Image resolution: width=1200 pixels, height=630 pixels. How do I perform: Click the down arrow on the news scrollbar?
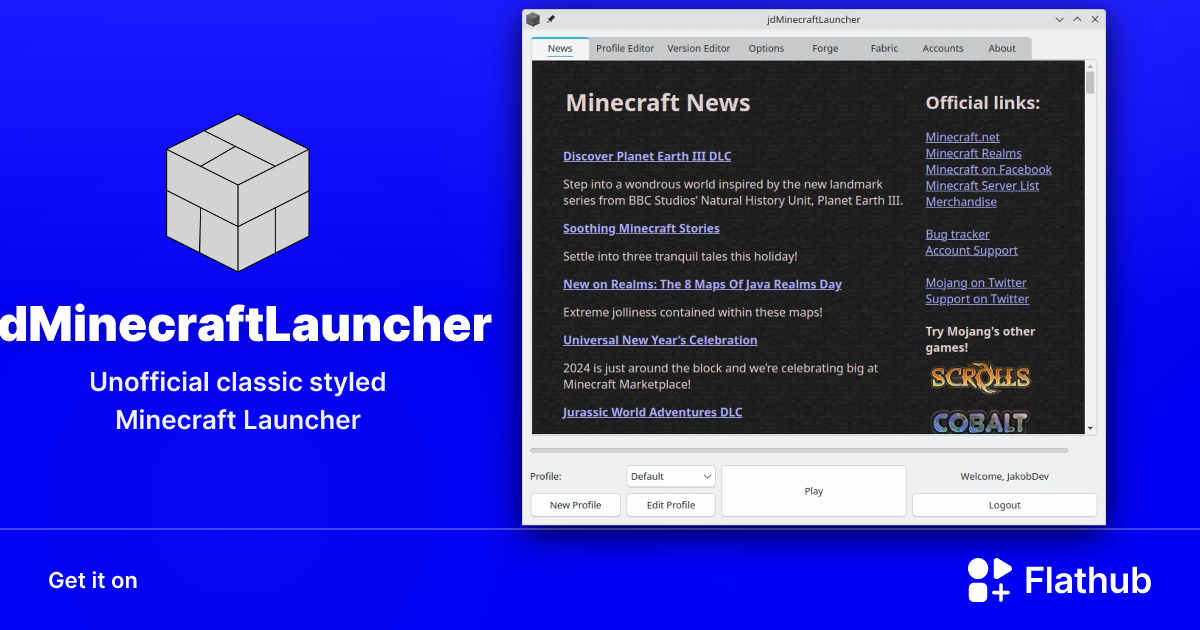pos(1090,428)
